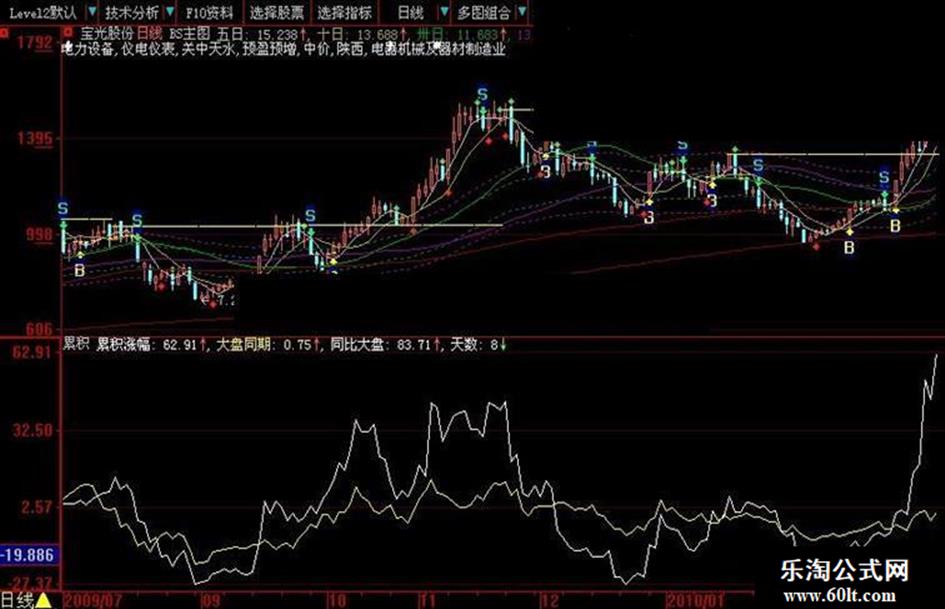This screenshot has width=945, height=609.
Task: Select the 五日: 15.238 moving average value
Action: coord(261,34)
